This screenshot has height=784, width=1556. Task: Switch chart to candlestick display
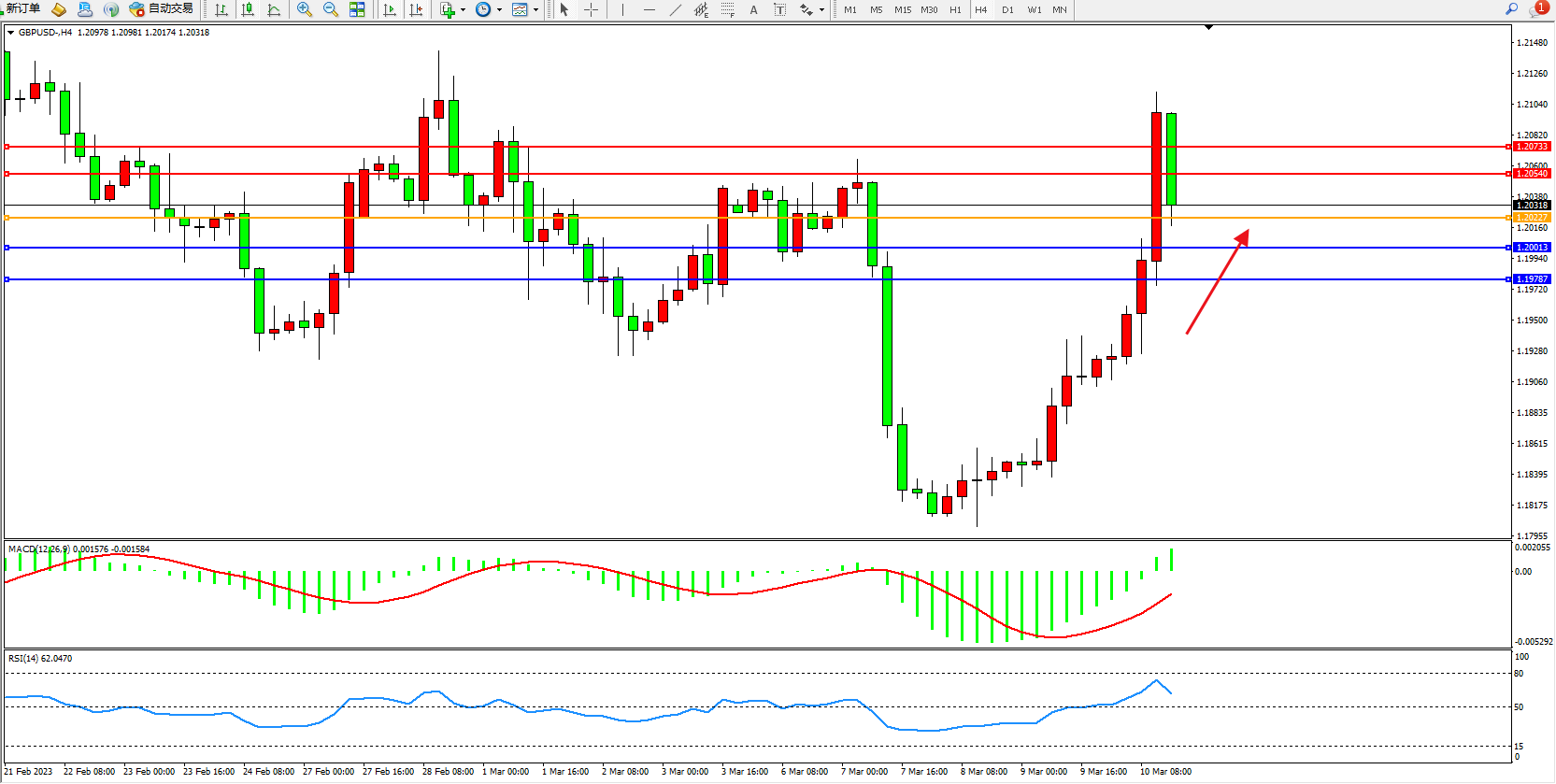click(248, 9)
